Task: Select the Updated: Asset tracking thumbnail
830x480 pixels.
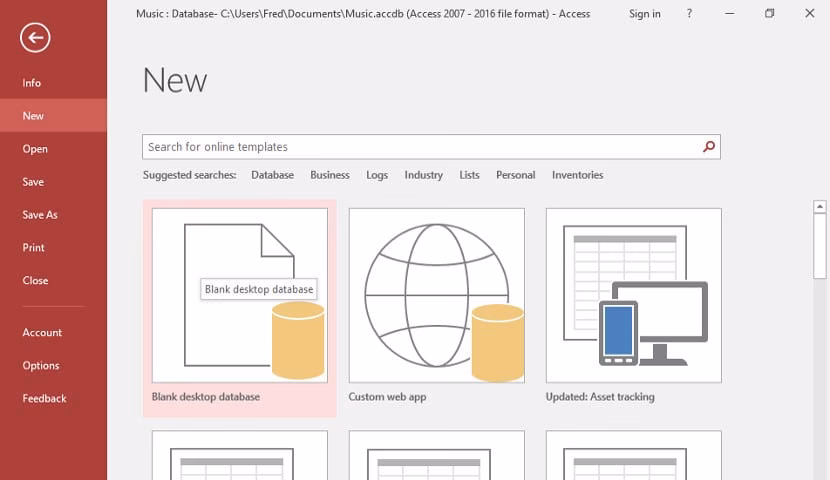Action: pos(634,295)
